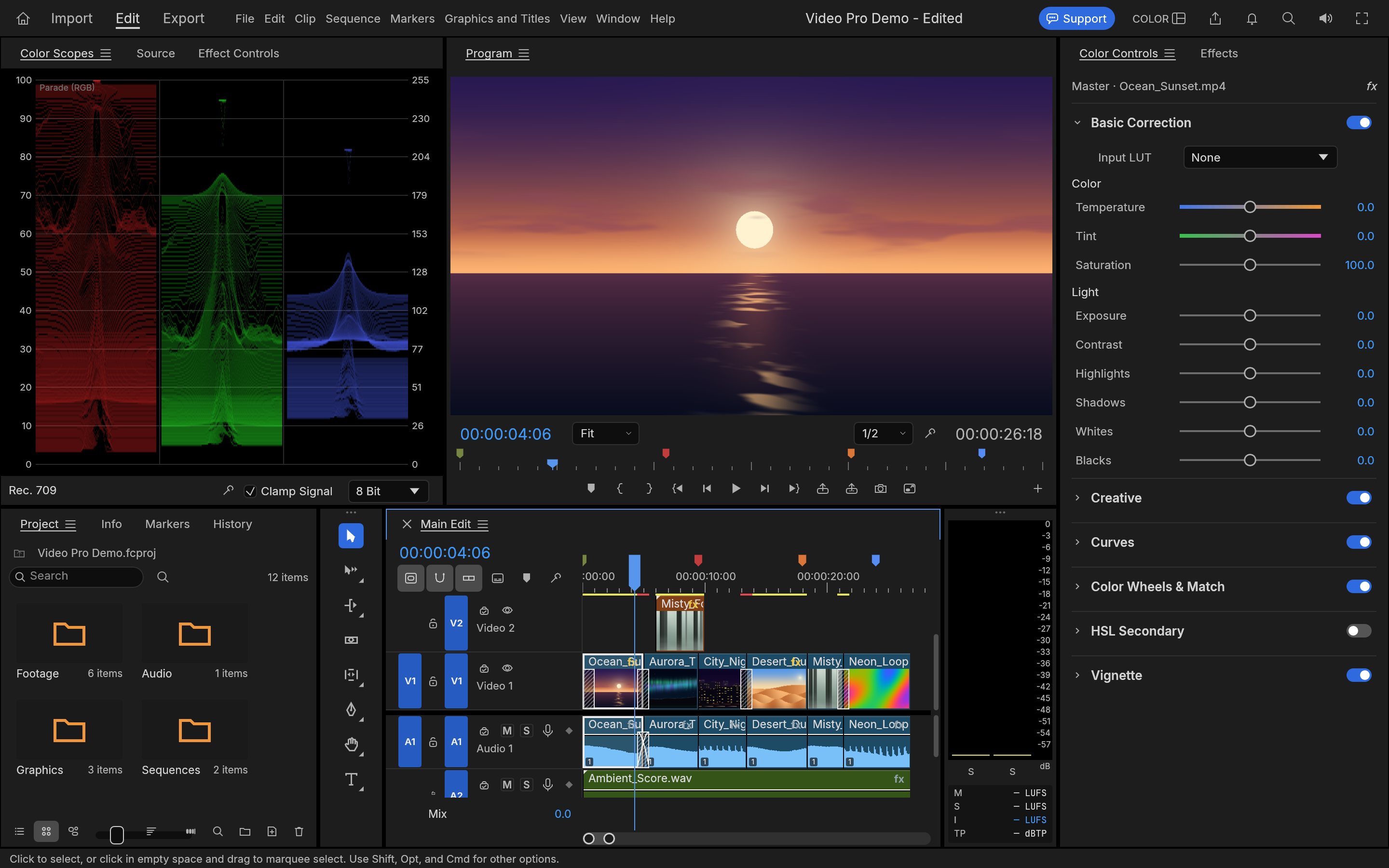Click the home icon
The width and height of the screenshot is (1389, 868).
click(x=23, y=18)
